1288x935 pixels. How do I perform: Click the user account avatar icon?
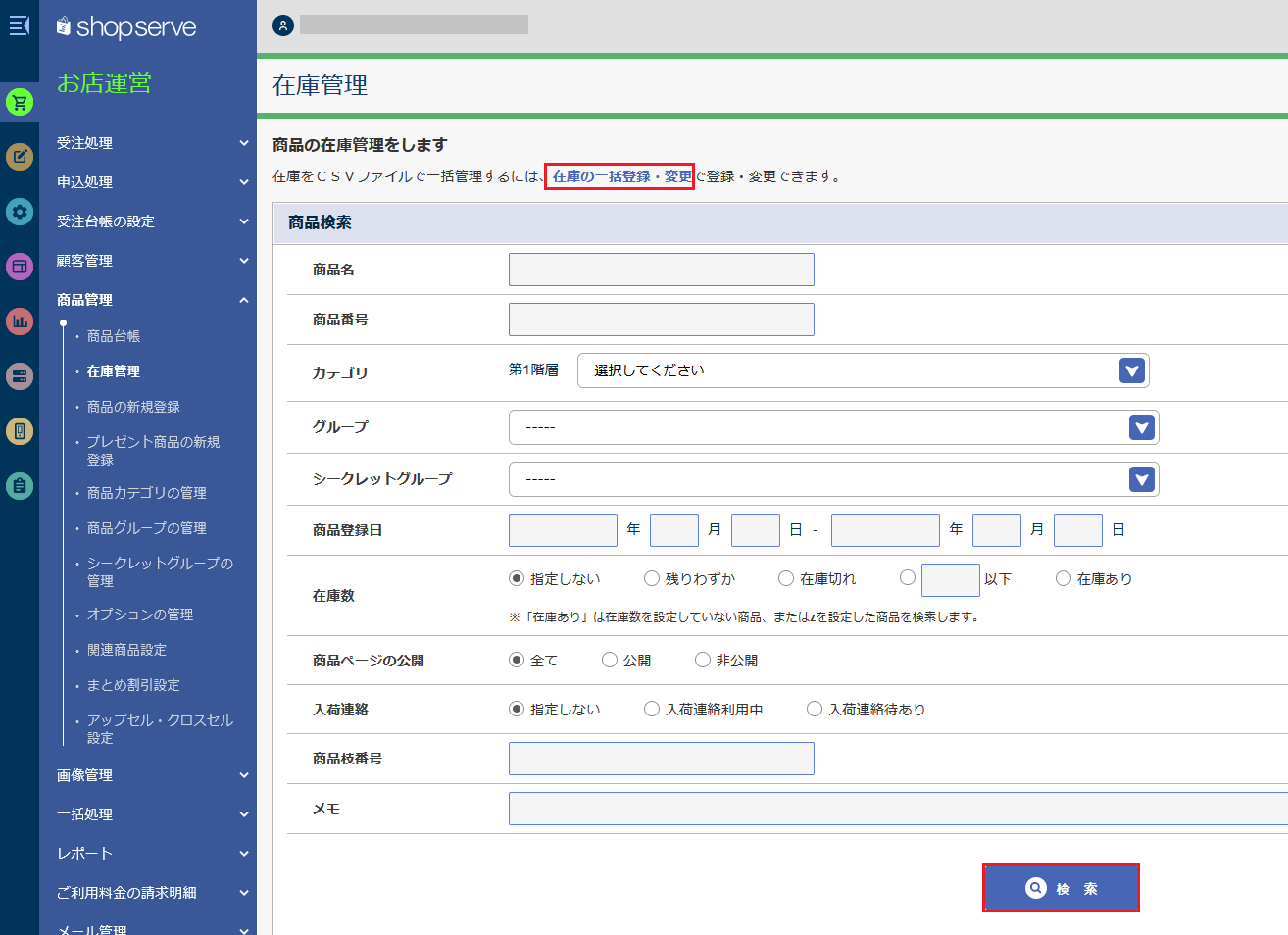click(283, 25)
